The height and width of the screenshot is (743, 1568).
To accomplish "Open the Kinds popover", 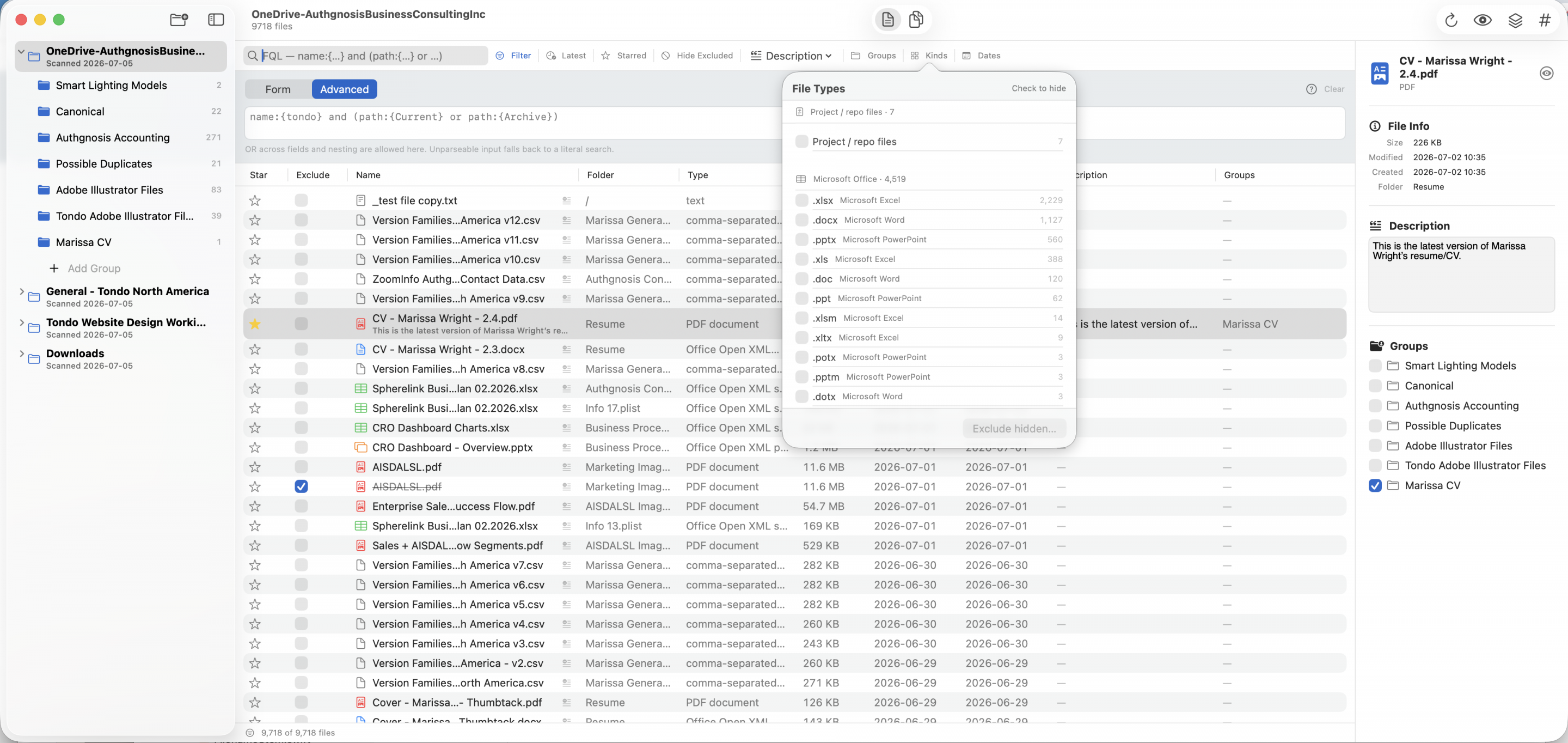I will [x=929, y=56].
